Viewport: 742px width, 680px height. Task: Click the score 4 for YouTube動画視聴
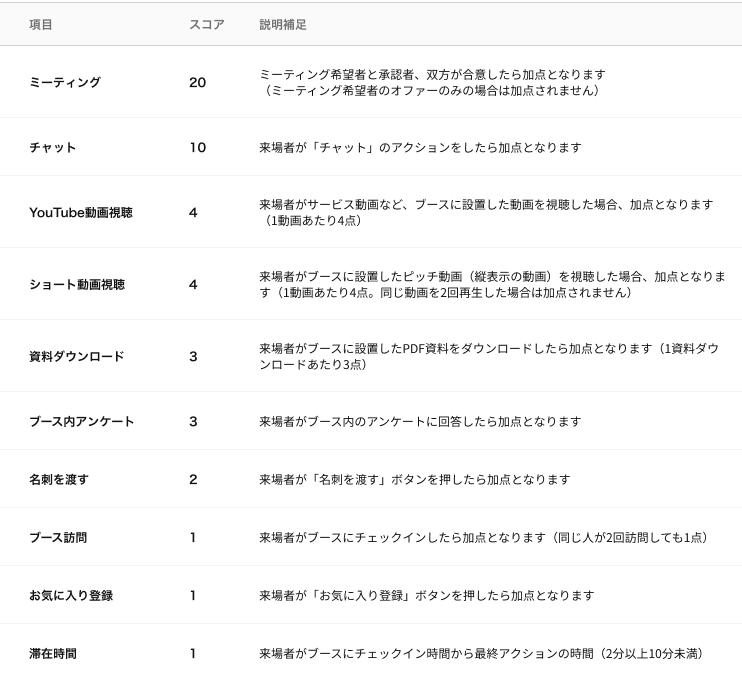point(193,213)
